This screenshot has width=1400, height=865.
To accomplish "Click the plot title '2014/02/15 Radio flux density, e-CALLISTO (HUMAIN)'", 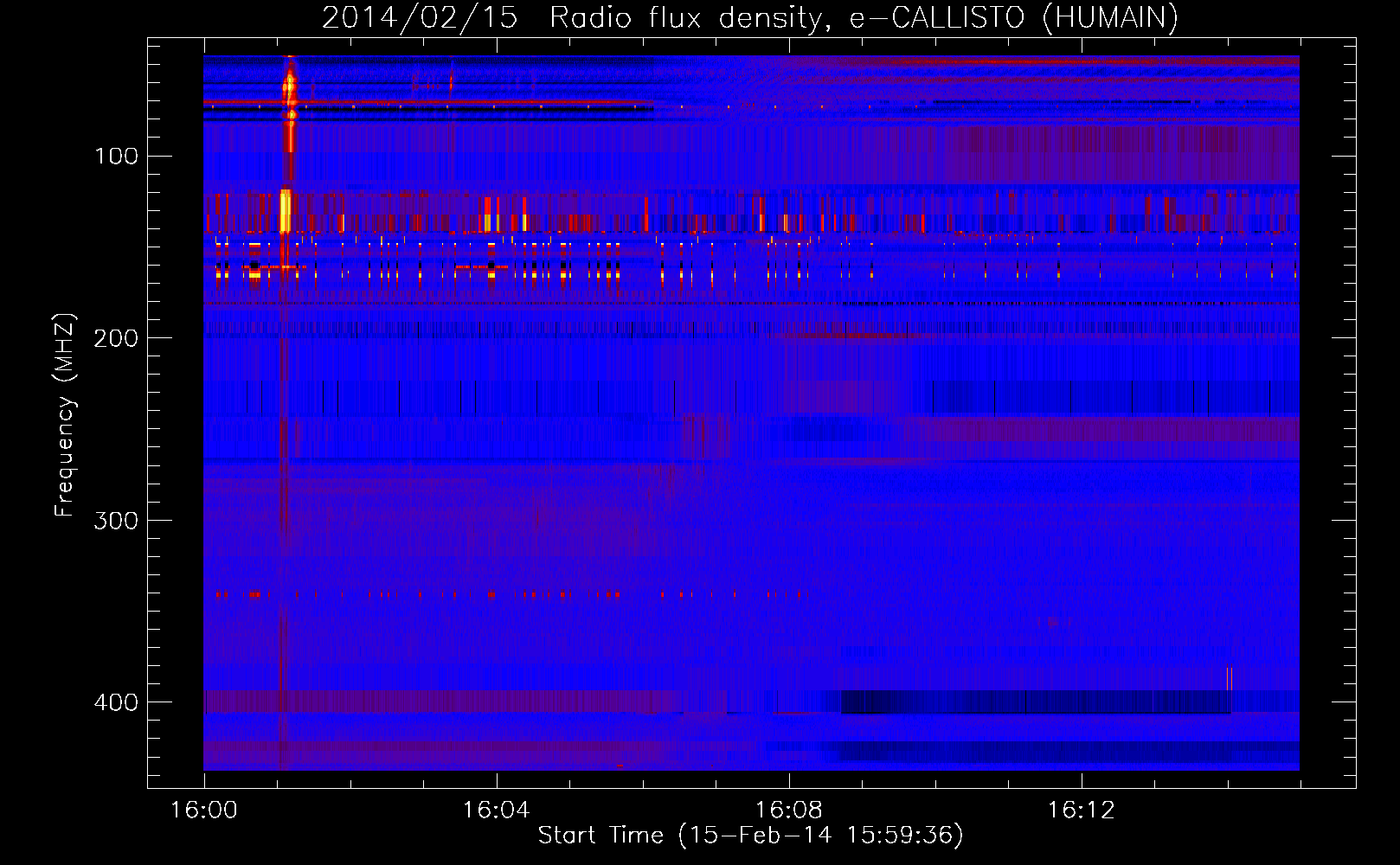I will [750, 17].
